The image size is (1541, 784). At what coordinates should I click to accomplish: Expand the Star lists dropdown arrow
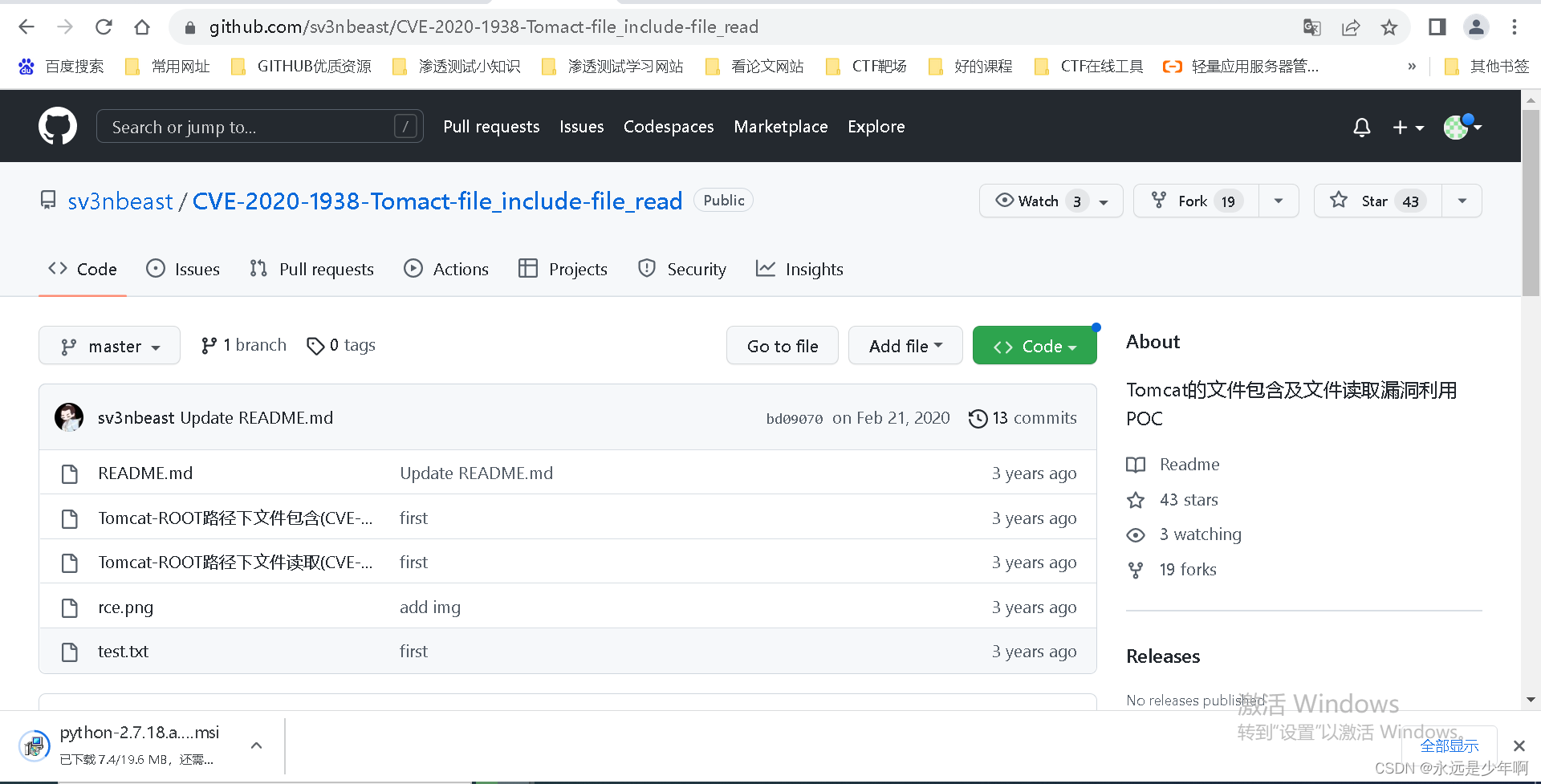point(1462,201)
